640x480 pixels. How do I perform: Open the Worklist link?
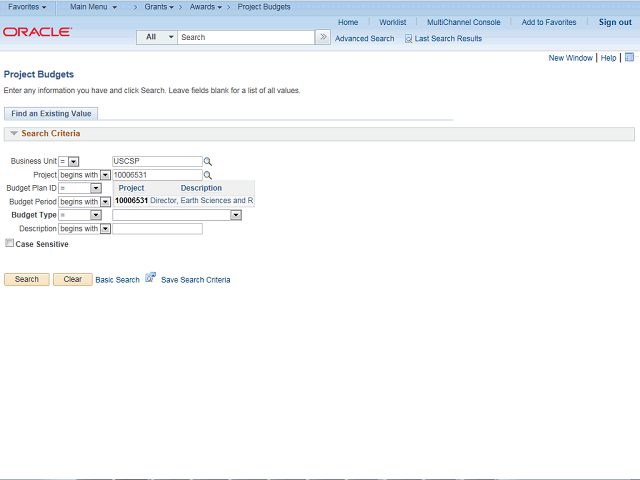[393, 22]
